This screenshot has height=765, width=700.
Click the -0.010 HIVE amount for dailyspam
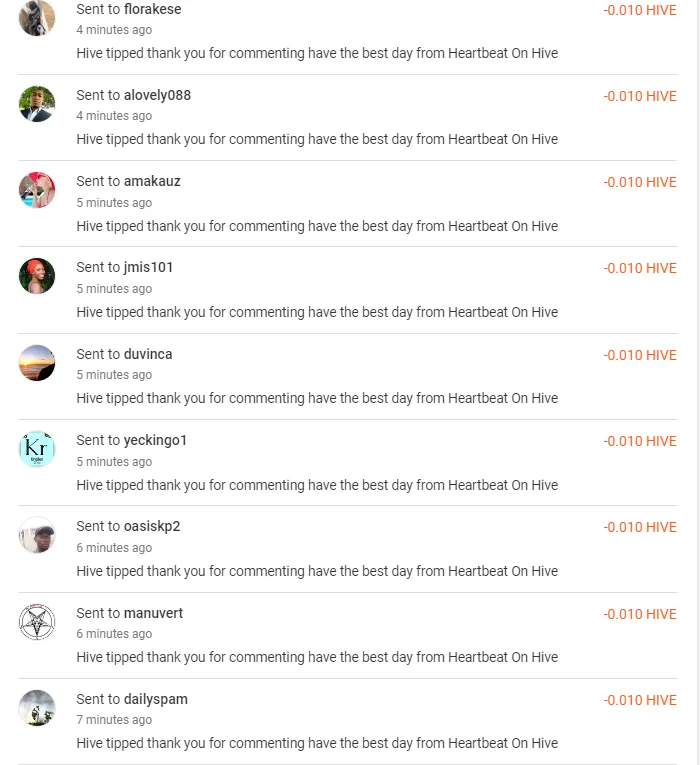coord(640,700)
